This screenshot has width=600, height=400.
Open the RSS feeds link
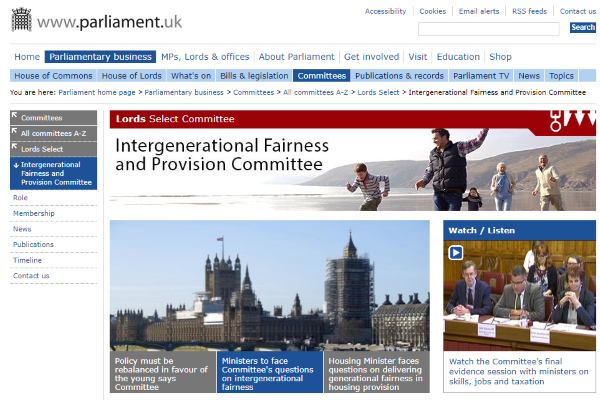coord(529,11)
